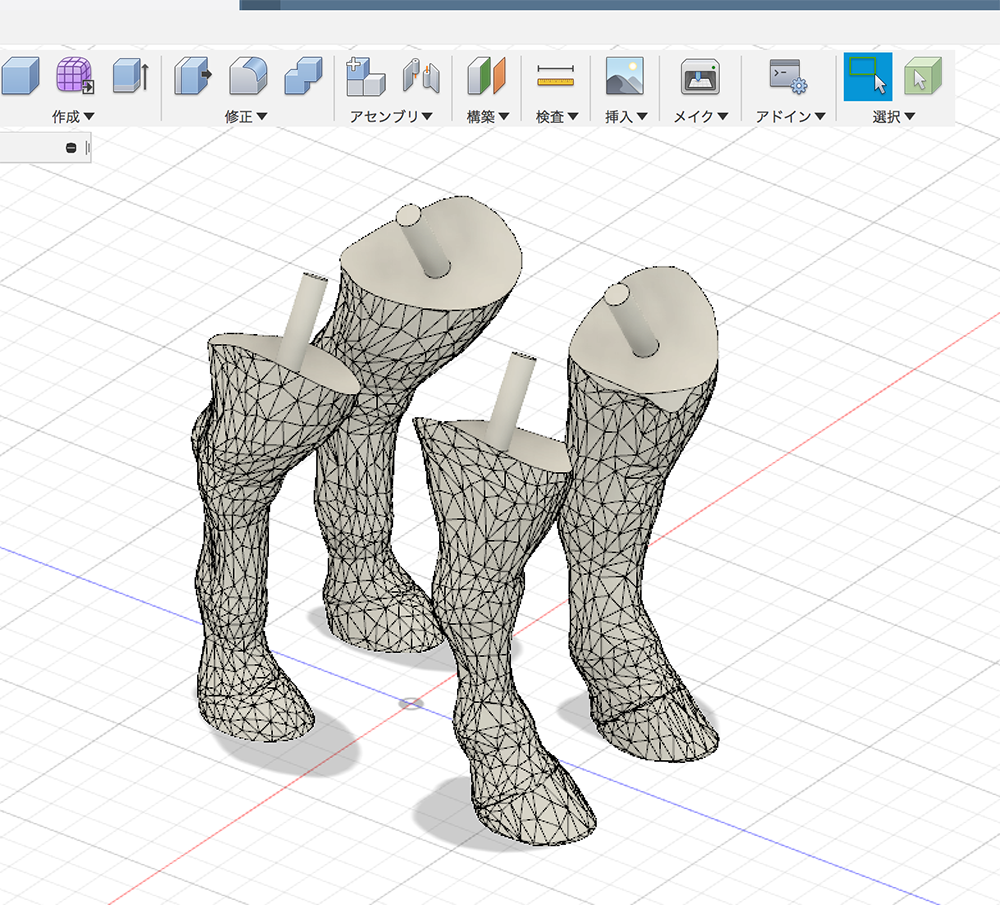The width and height of the screenshot is (1000, 905).
Task: Open the アドイン dropdown menu
Action: pos(791,117)
